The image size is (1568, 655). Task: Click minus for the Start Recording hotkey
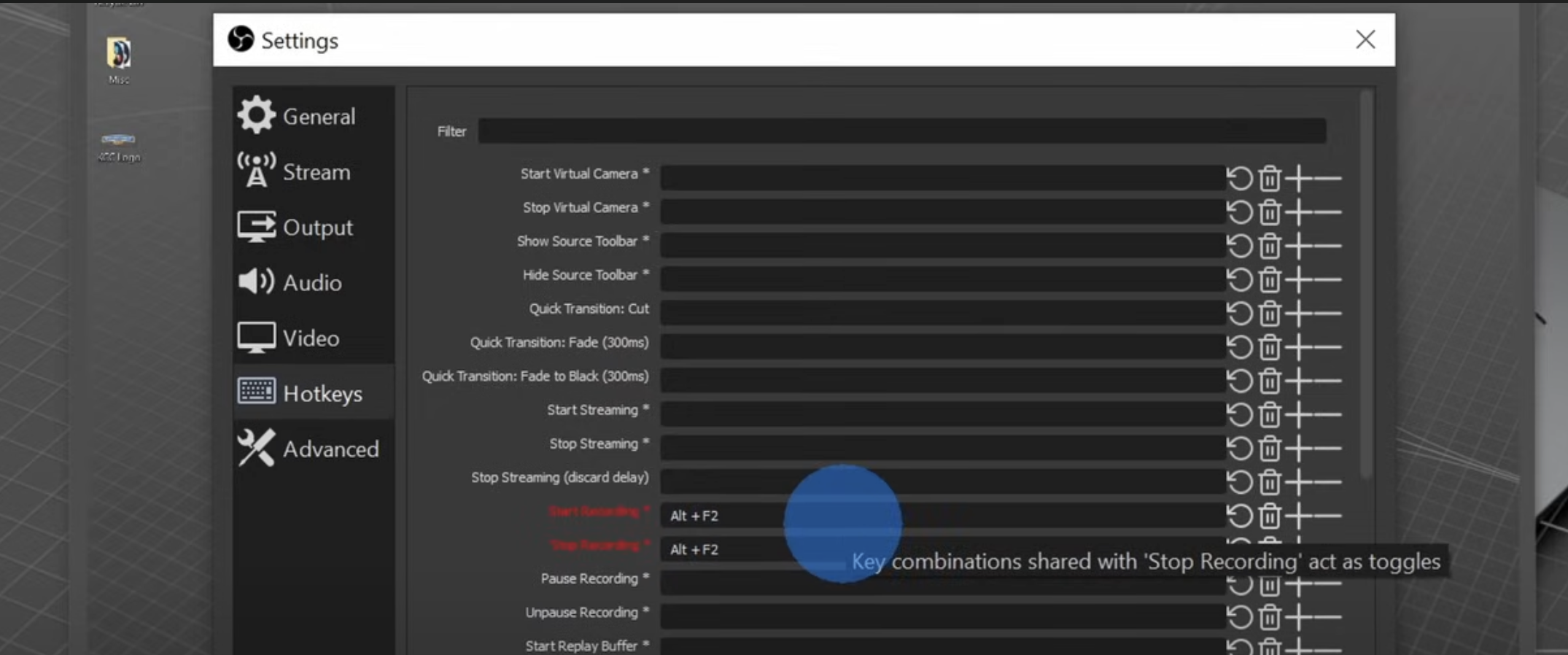coord(1328,516)
